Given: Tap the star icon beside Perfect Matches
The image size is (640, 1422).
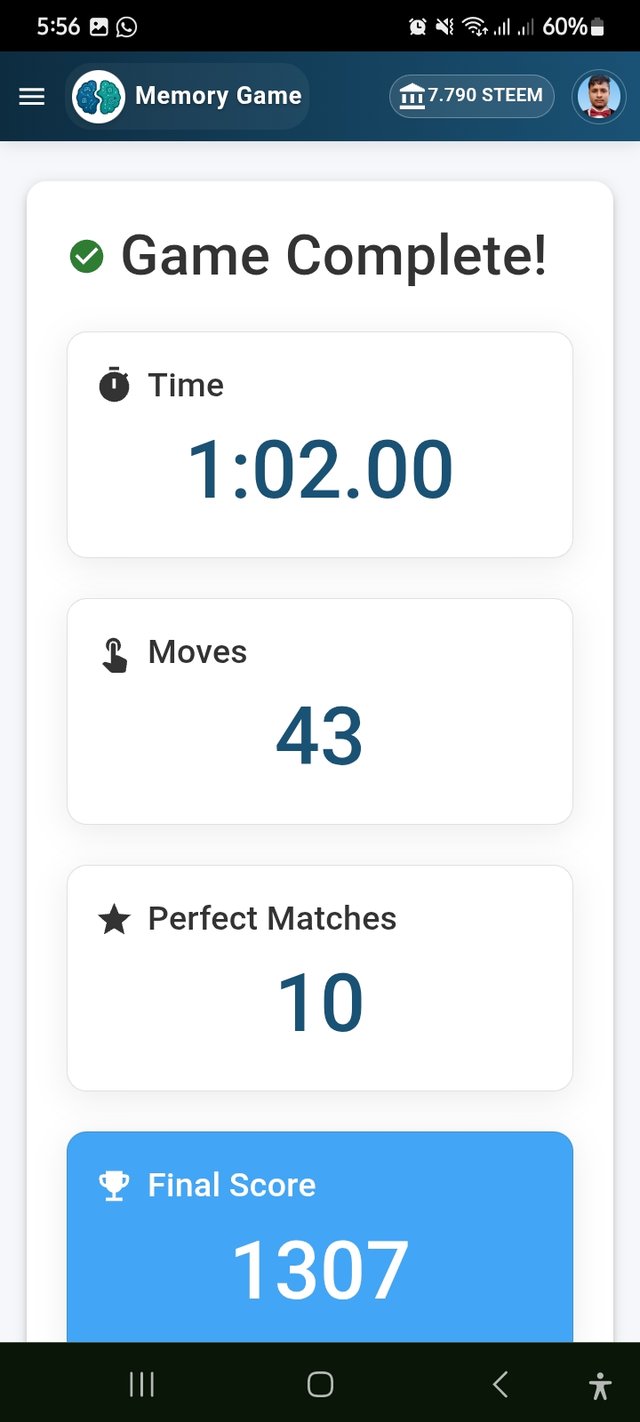Looking at the screenshot, I should pyautogui.click(x=114, y=919).
